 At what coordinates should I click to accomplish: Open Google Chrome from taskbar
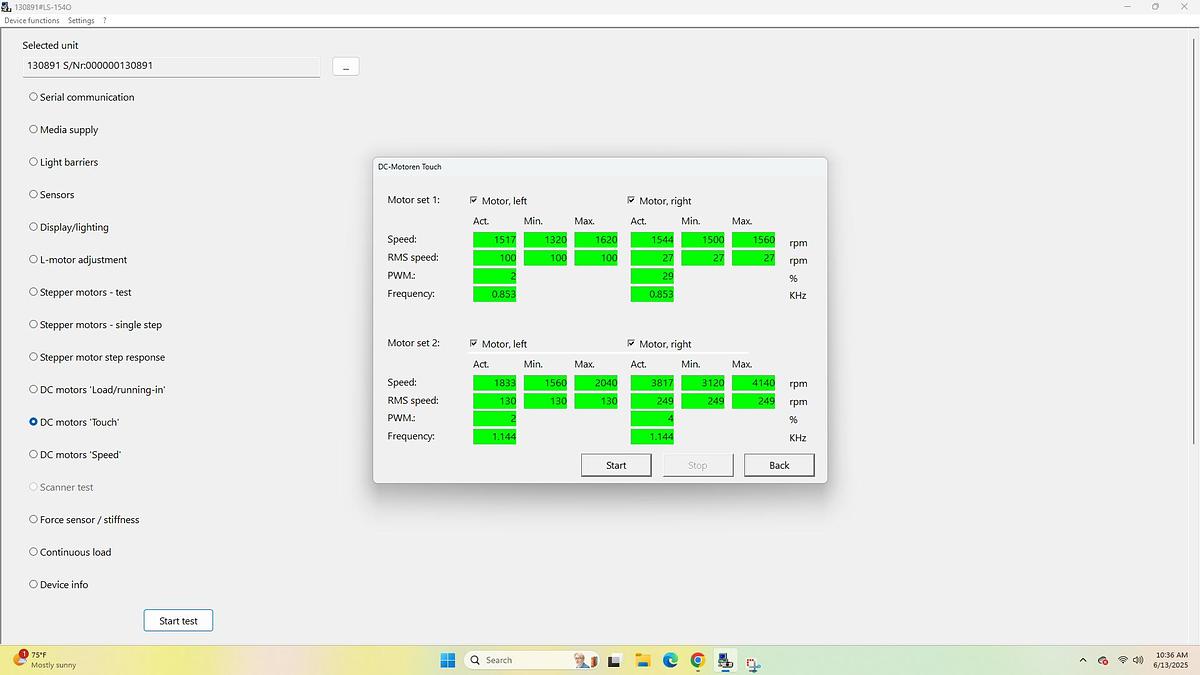point(697,660)
